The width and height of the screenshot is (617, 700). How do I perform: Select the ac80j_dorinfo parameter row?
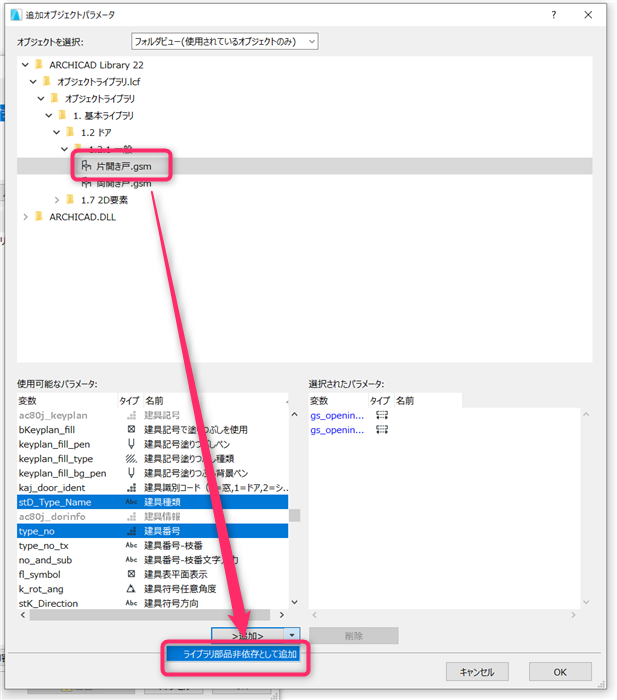152,517
